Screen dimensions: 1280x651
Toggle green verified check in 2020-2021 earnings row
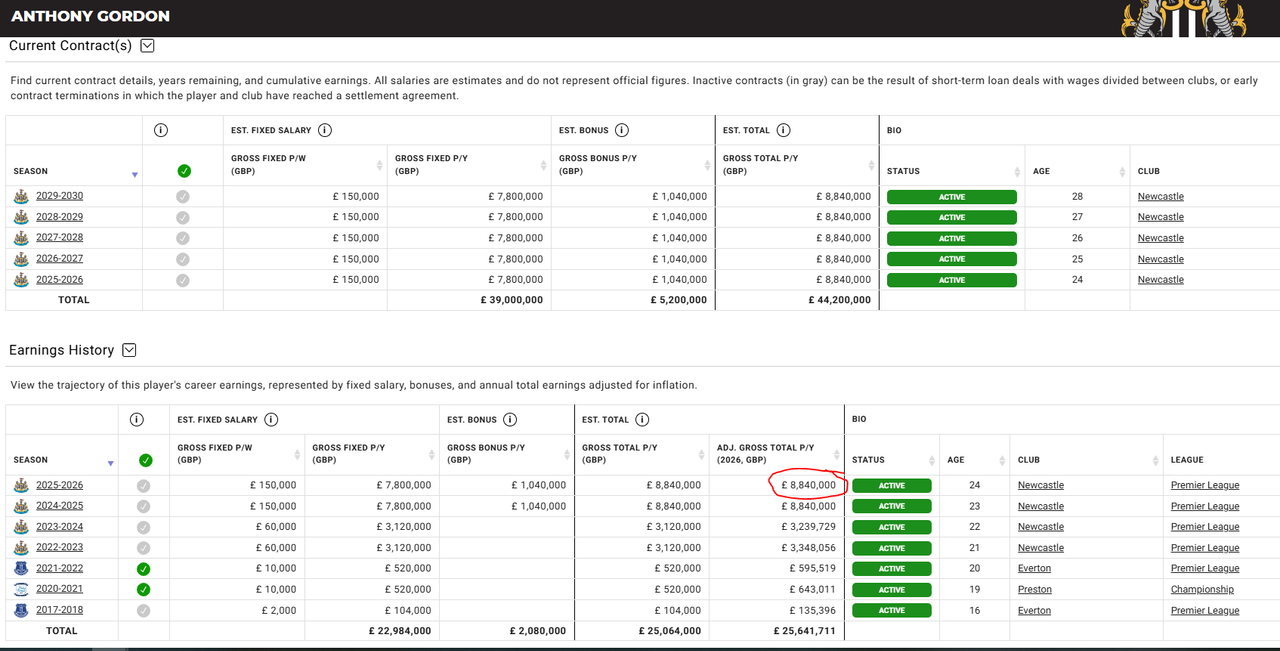click(144, 590)
